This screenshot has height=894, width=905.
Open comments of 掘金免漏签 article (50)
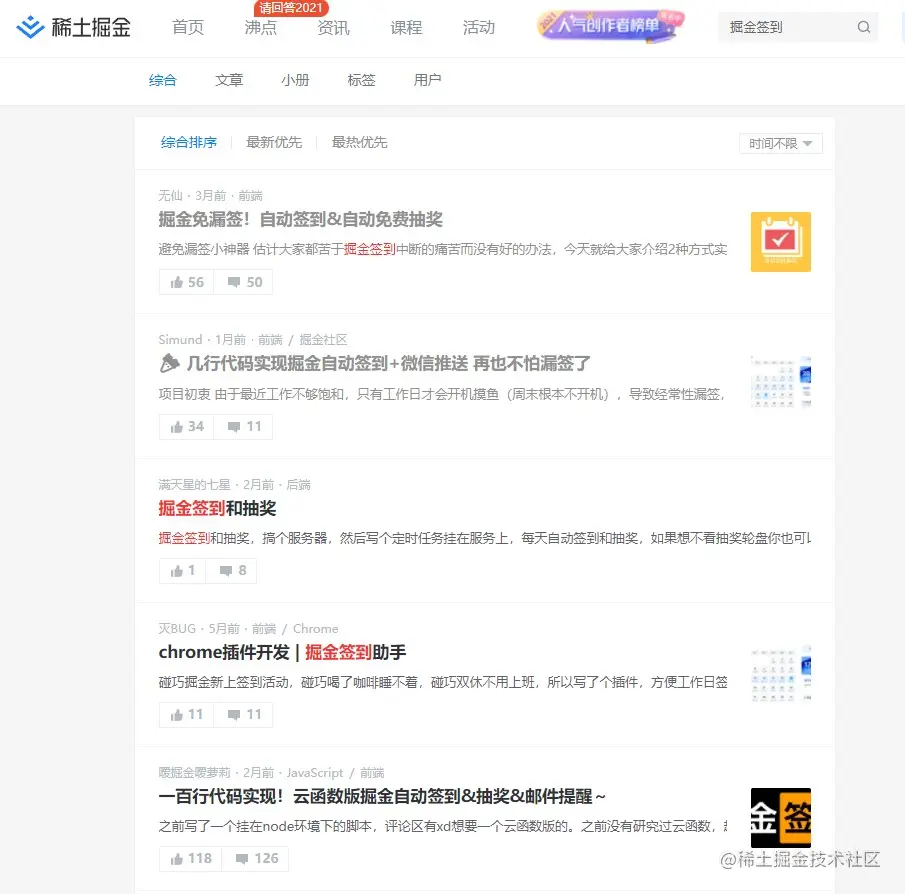pyautogui.click(x=244, y=282)
